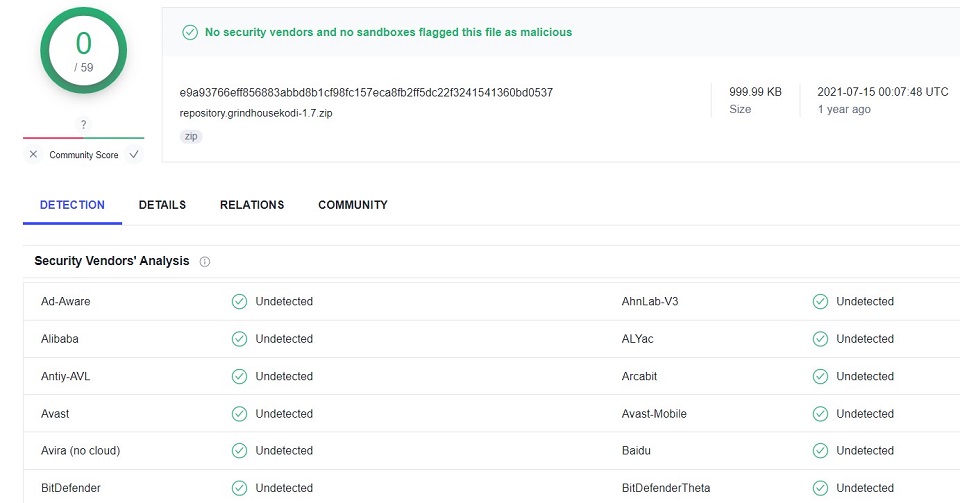Click the Alibaba vendor name
The width and height of the screenshot is (960, 503).
(59, 339)
